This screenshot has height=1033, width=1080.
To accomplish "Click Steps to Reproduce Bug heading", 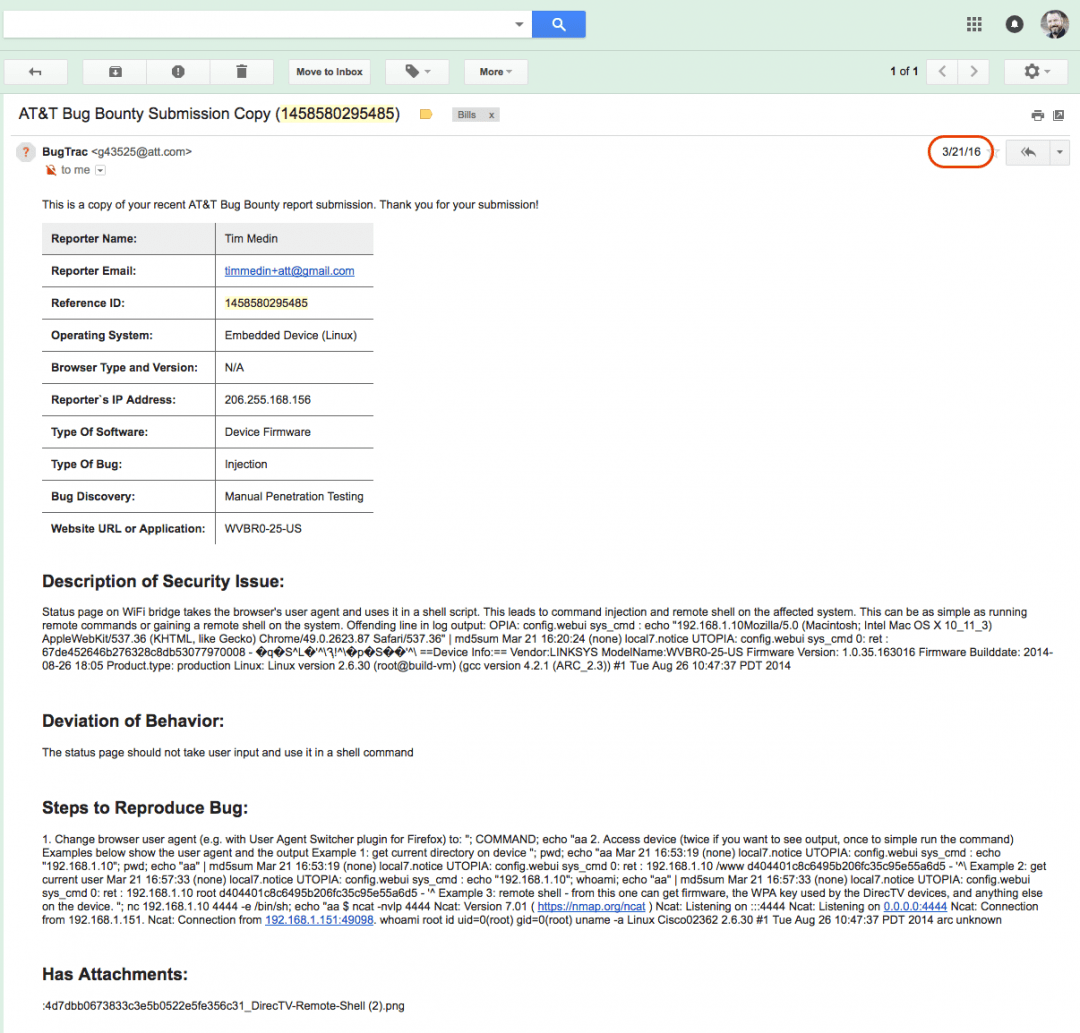I will (145, 807).
